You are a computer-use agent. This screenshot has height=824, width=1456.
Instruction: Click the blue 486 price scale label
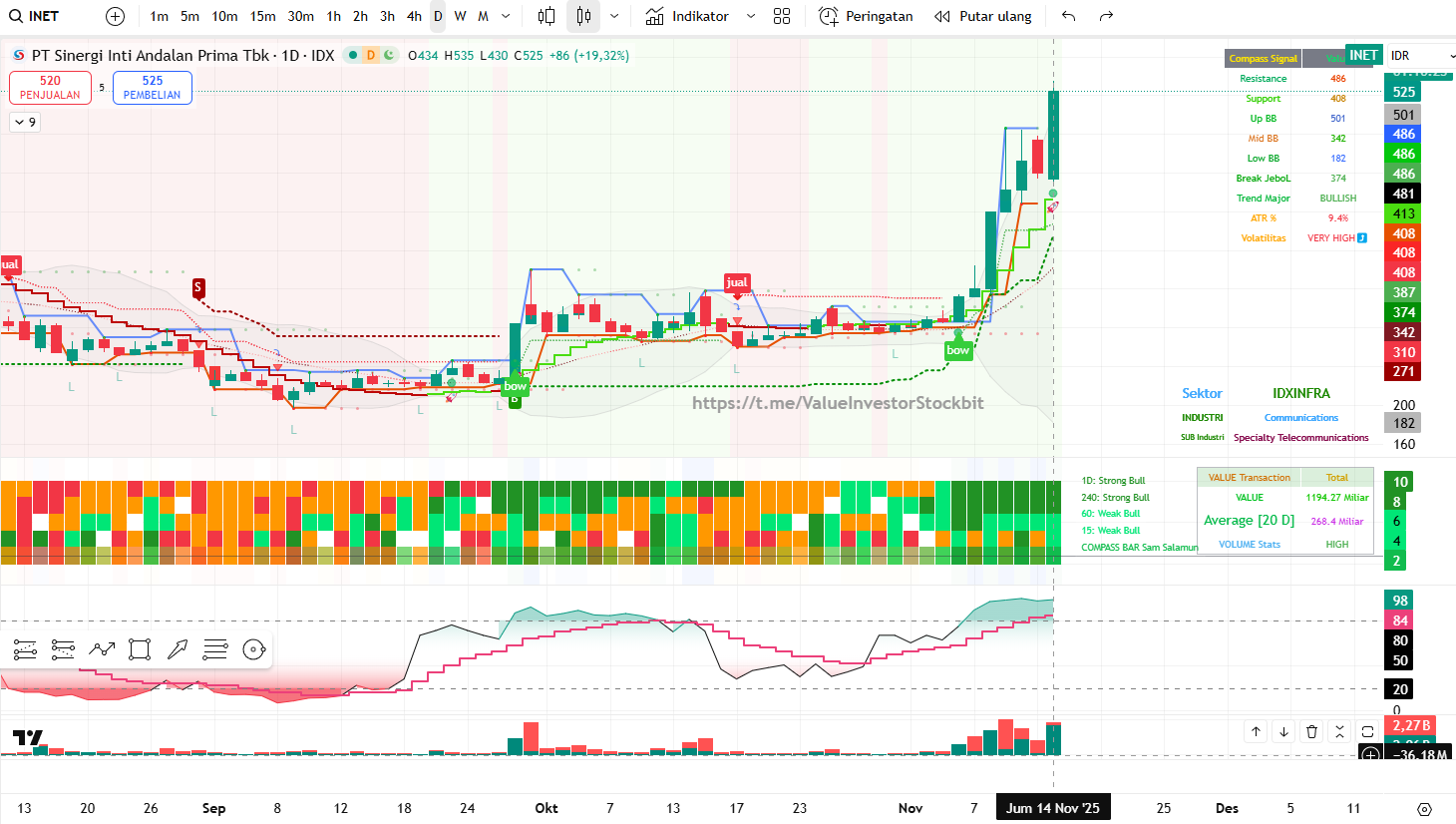coord(1404,134)
